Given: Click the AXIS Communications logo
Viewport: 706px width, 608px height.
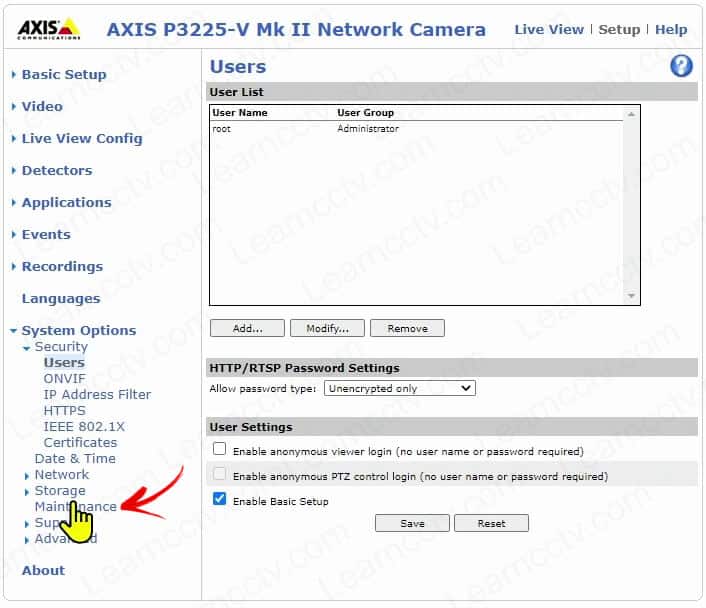Looking at the screenshot, I should point(49,29).
